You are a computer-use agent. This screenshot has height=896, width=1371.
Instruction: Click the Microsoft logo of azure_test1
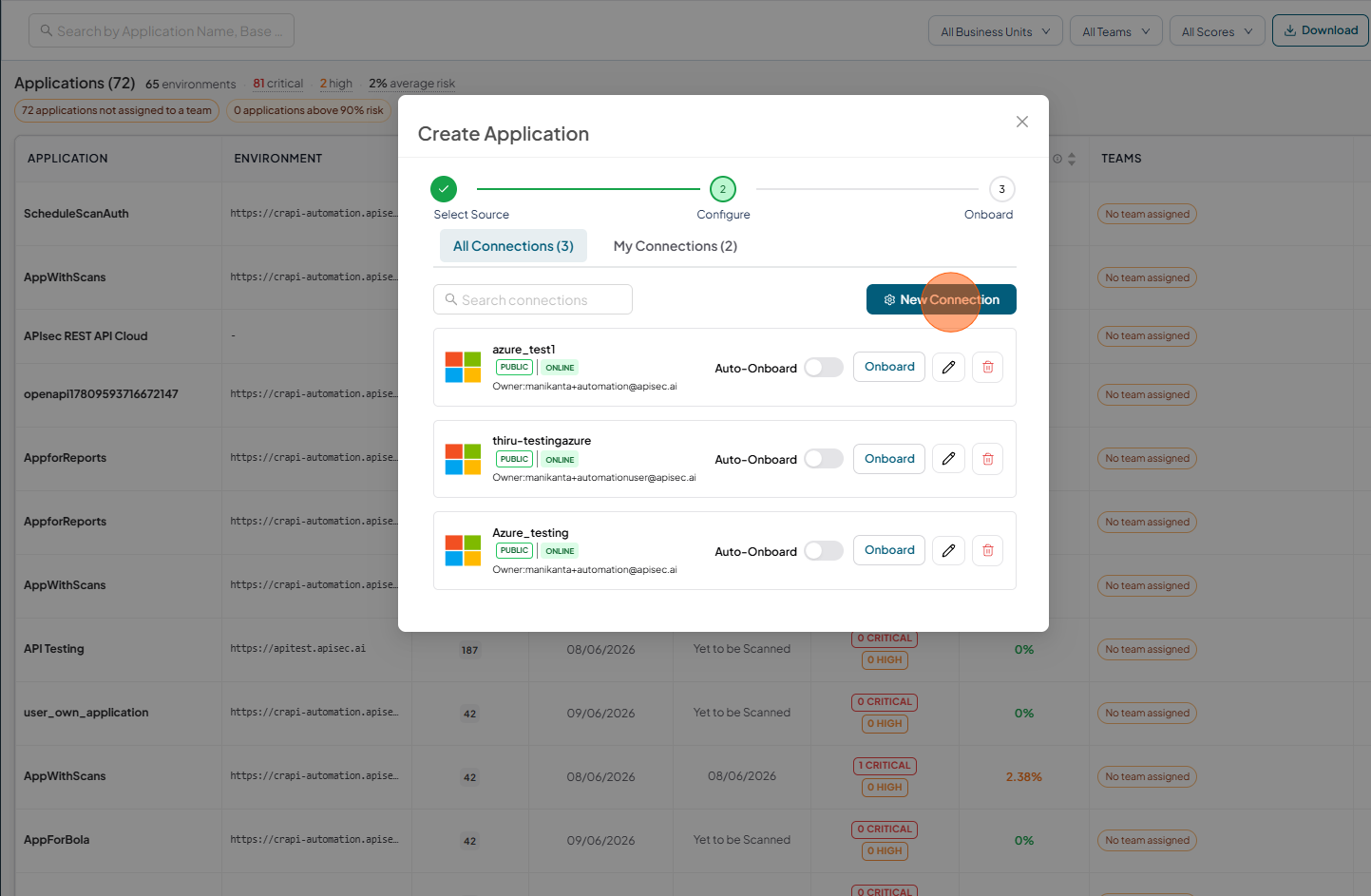click(463, 367)
